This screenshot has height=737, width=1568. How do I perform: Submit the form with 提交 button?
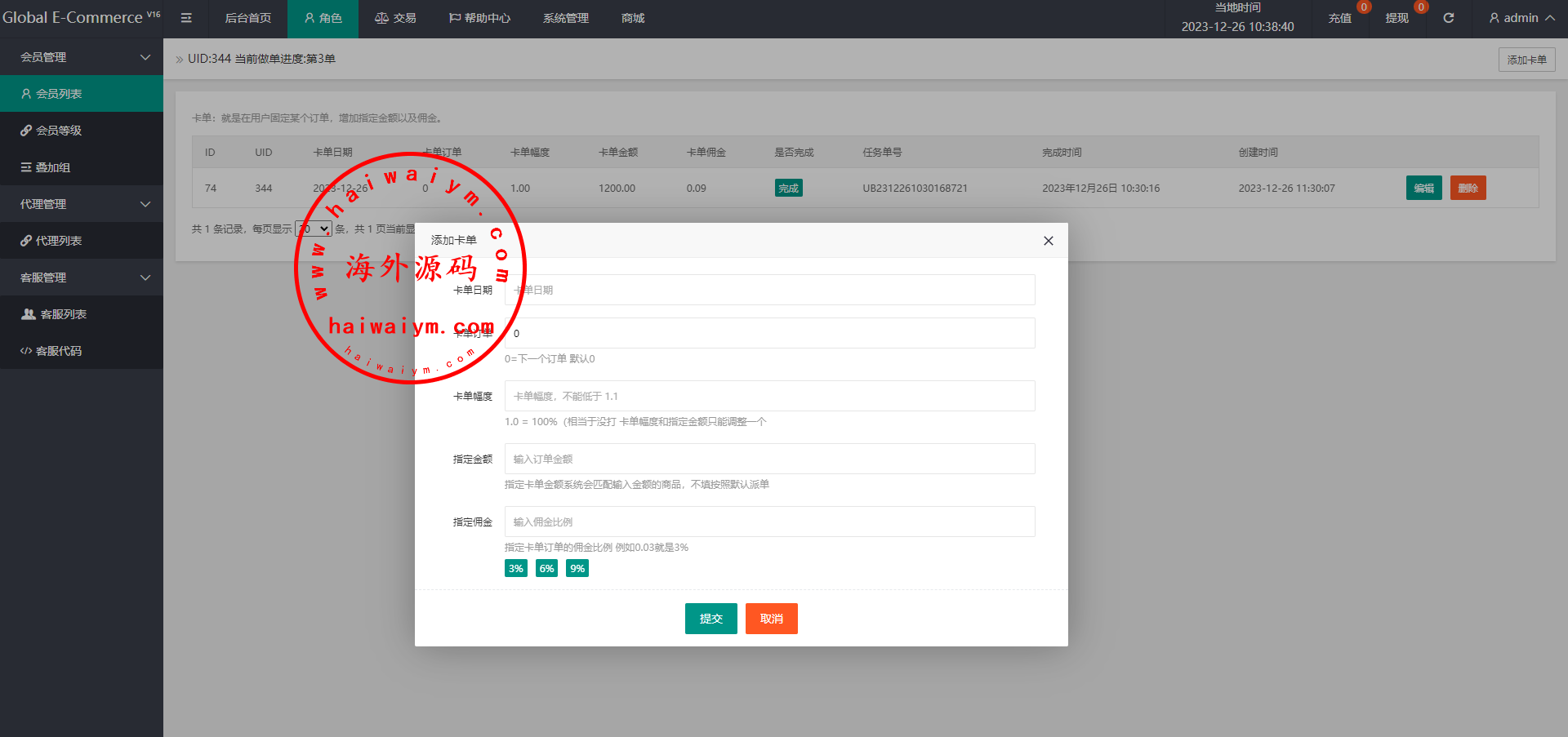(x=710, y=619)
